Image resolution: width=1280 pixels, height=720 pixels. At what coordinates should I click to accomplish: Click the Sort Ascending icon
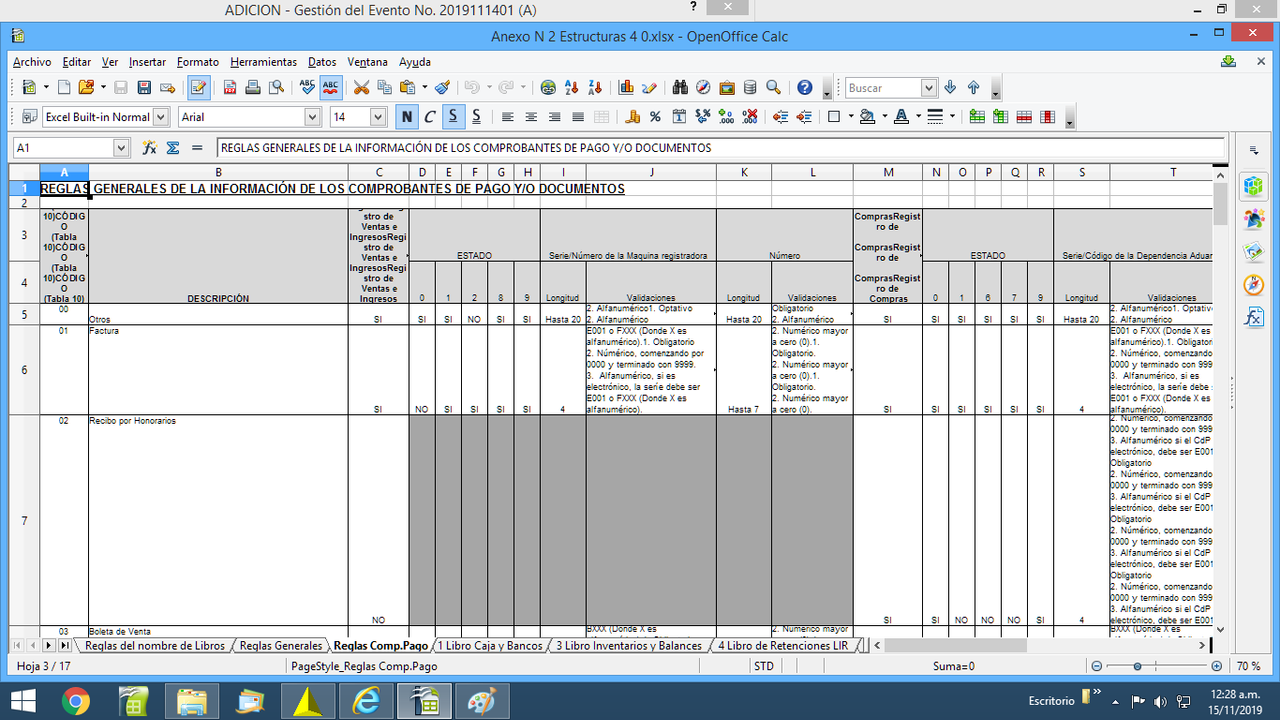coord(572,88)
